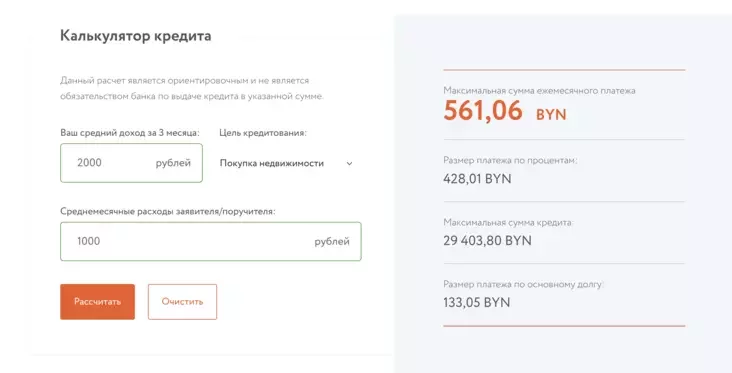
Task: Click the Очистить button
Action: [x=182, y=302]
